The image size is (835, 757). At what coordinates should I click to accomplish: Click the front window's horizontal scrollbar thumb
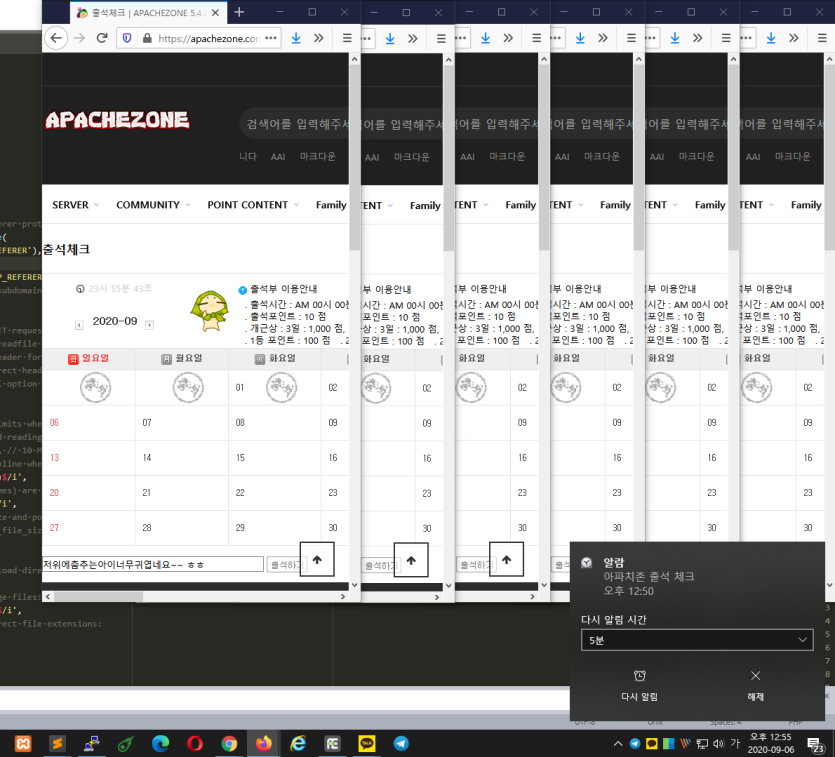[98, 597]
